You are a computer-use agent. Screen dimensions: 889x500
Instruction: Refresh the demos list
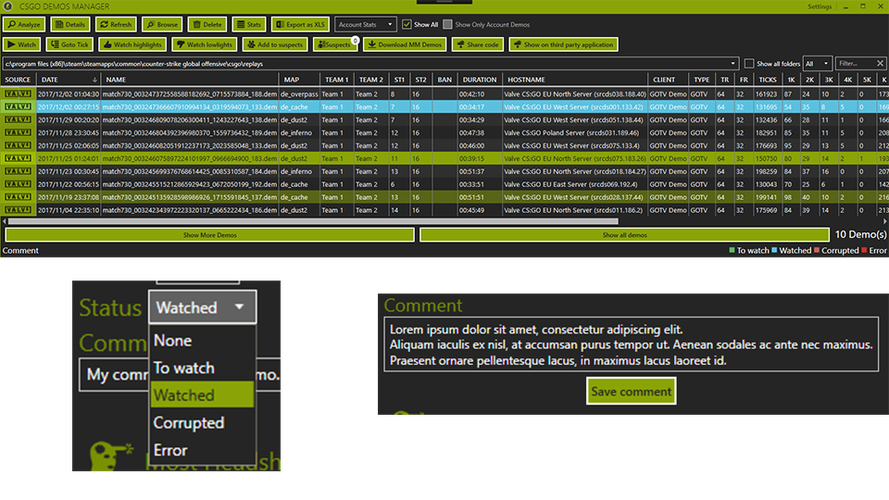[116, 24]
